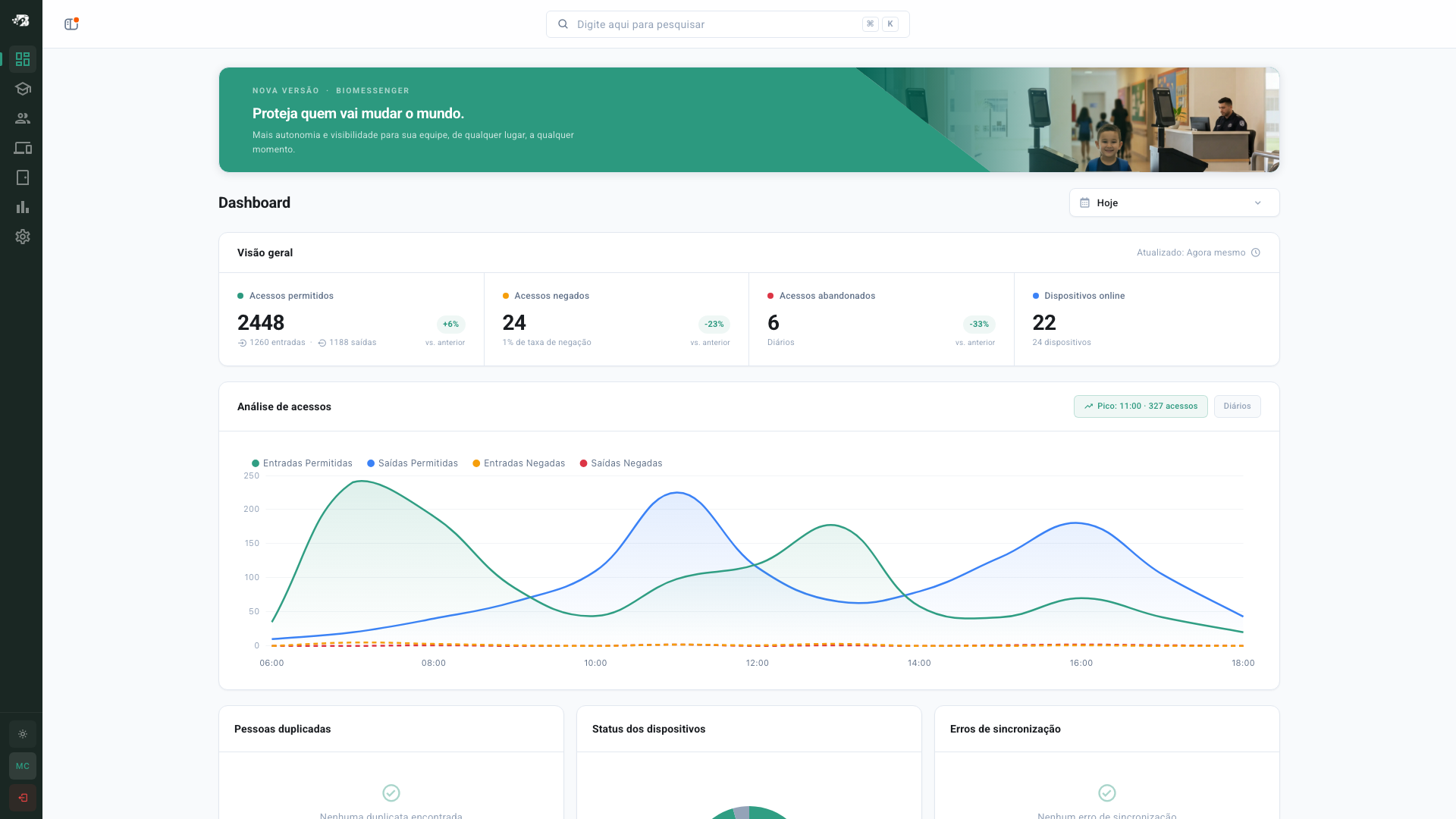The image size is (1456, 819).
Task: Click the 12:00 label on chart axis
Action: click(x=757, y=663)
